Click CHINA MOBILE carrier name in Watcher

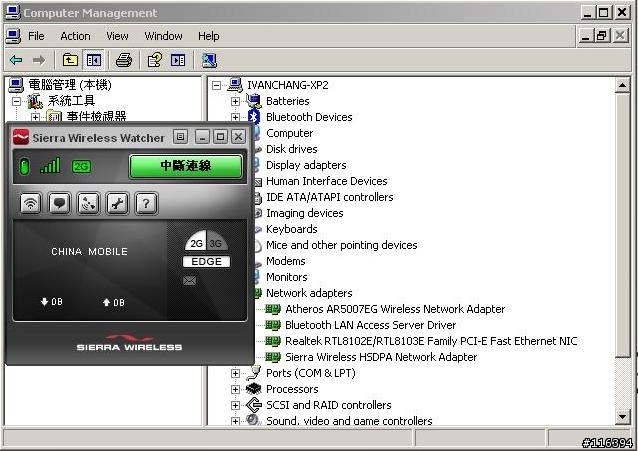89,252
